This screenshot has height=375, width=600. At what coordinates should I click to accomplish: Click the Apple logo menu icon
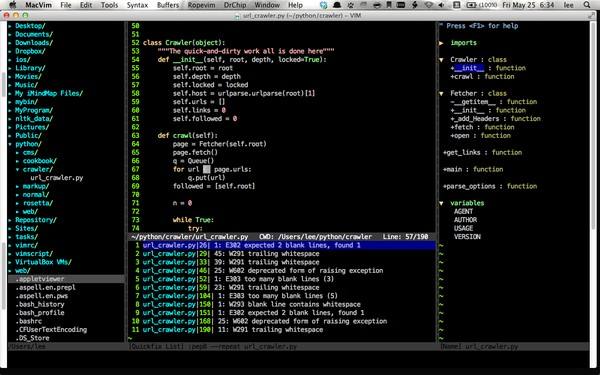click(13, 5)
